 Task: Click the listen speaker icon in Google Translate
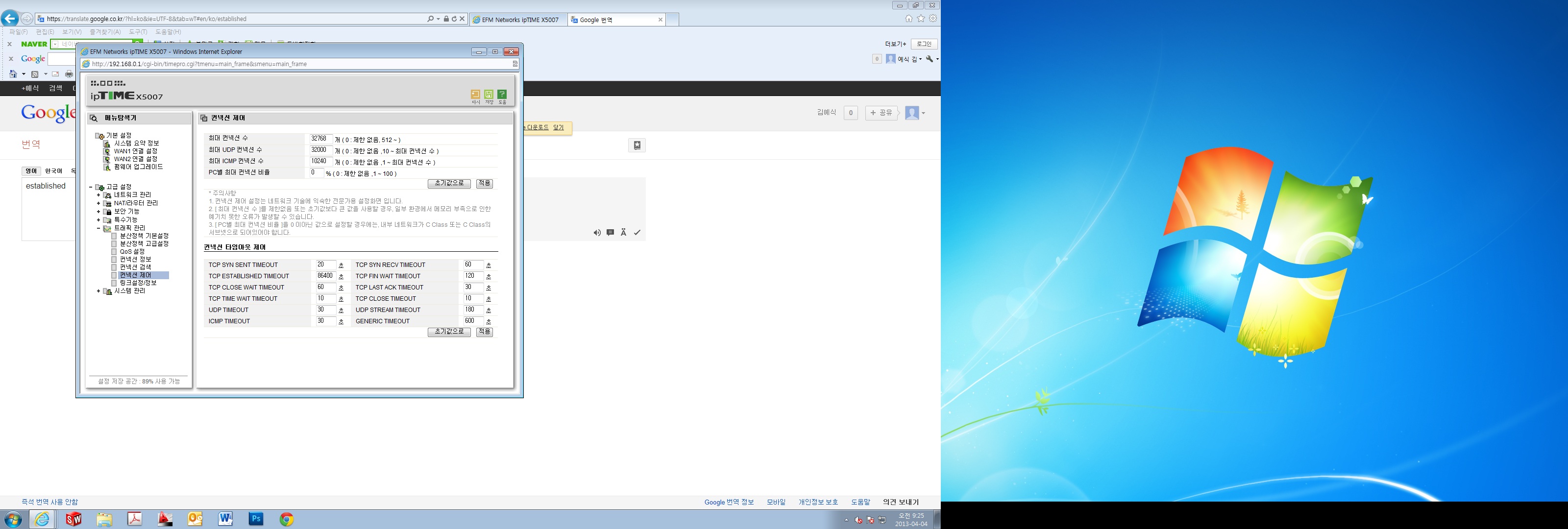(x=597, y=233)
